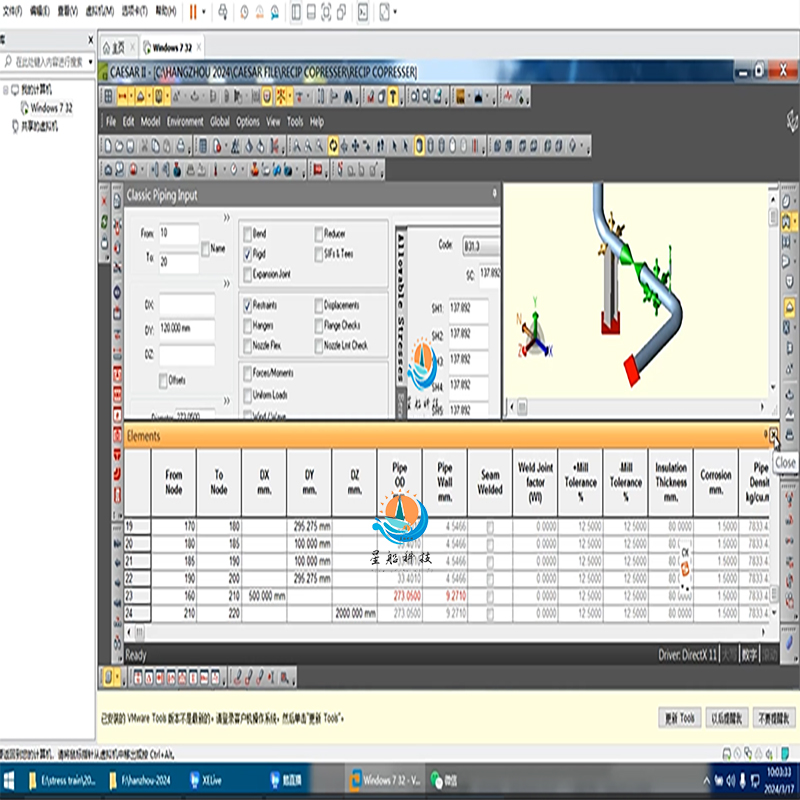
Task: Click the Save icon in CAESAR toolbar
Action: pos(130,146)
